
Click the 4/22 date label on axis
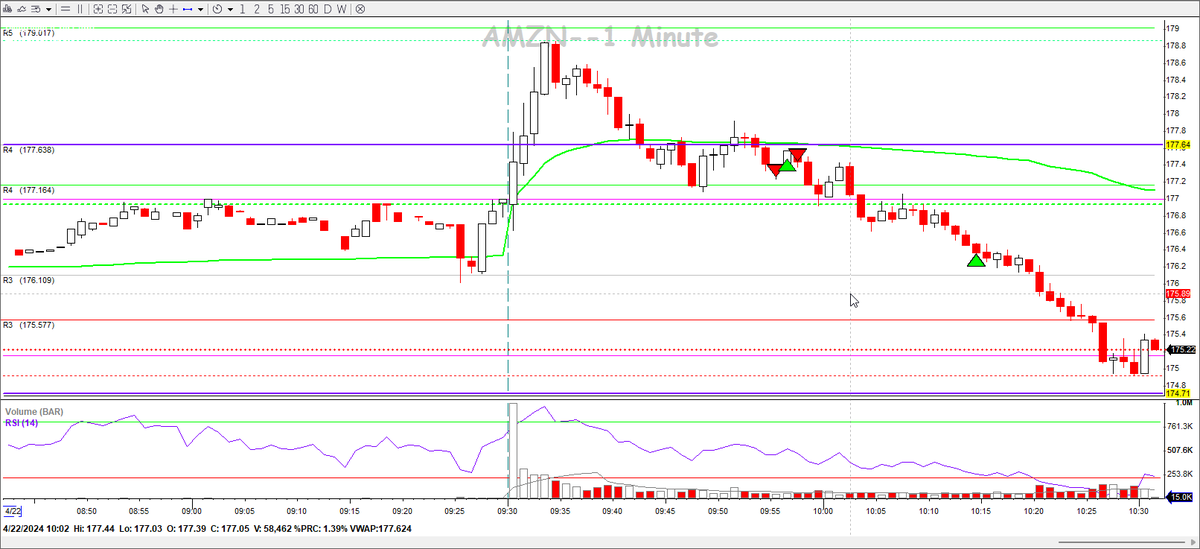[x=14, y=511]
